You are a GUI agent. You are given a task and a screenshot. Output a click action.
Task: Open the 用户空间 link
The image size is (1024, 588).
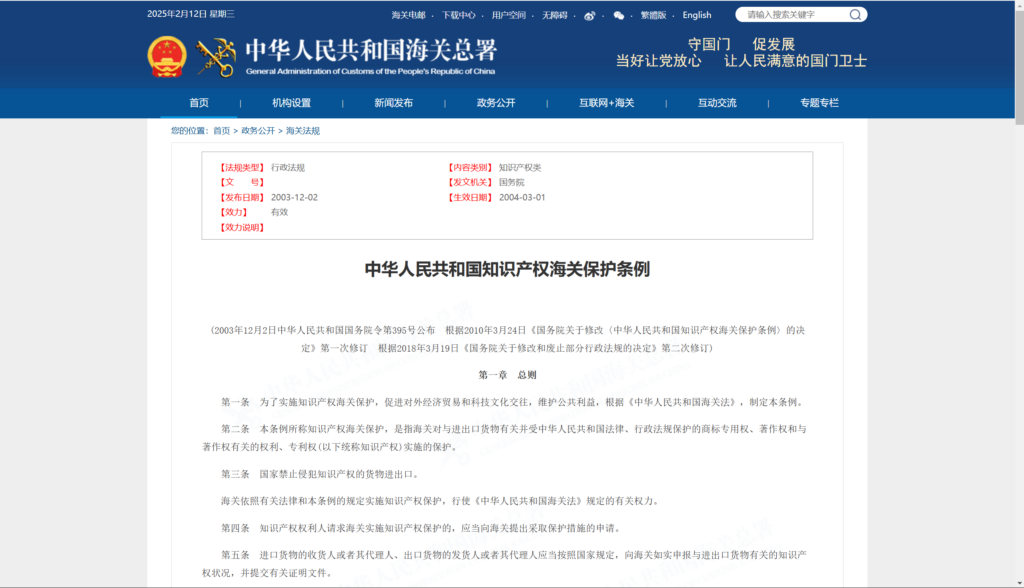pos(509,16)
